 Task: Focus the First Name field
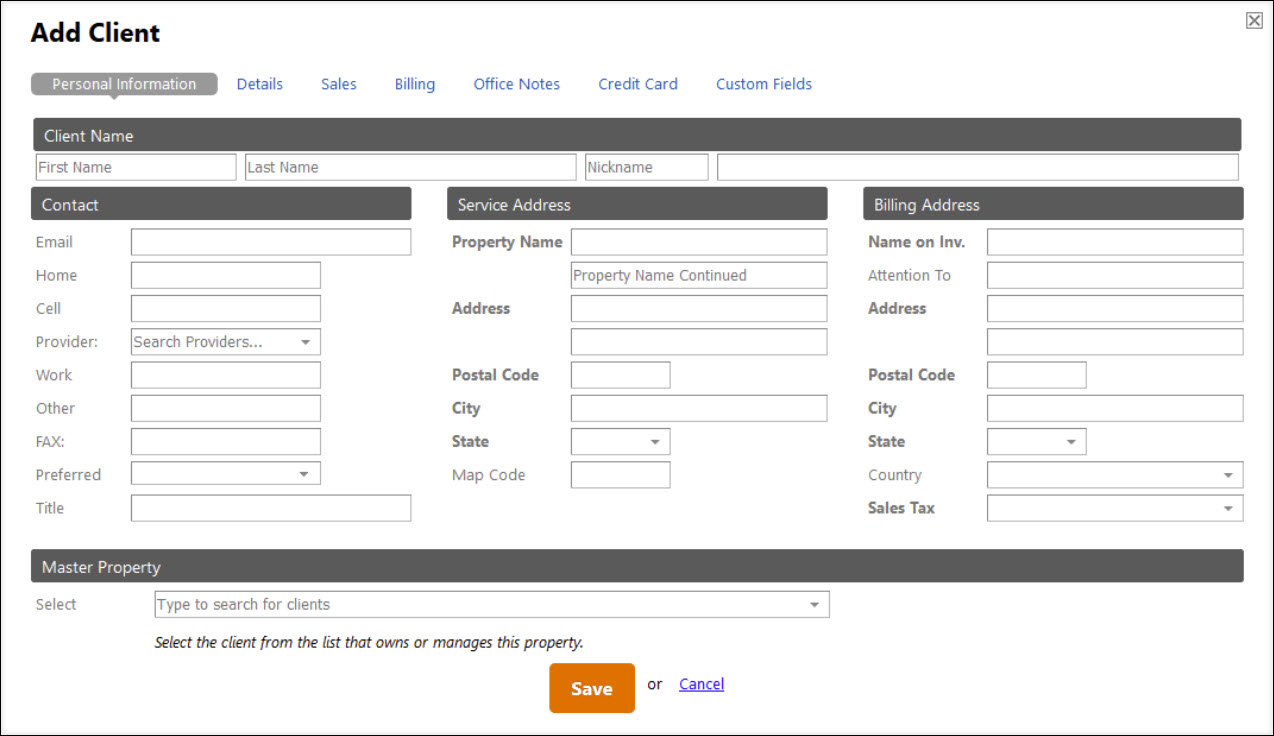tap(136, 167)
